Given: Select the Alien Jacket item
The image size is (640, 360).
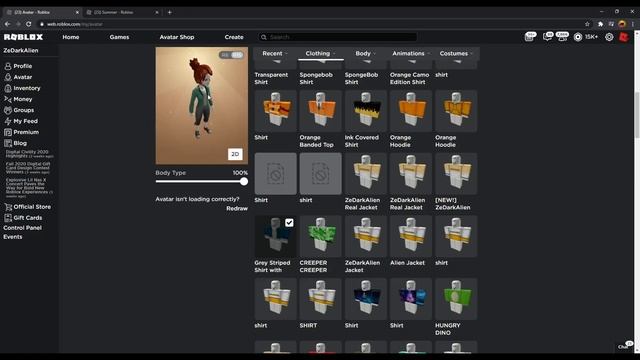Looking at the screenshot, I should tap(411, 241).
